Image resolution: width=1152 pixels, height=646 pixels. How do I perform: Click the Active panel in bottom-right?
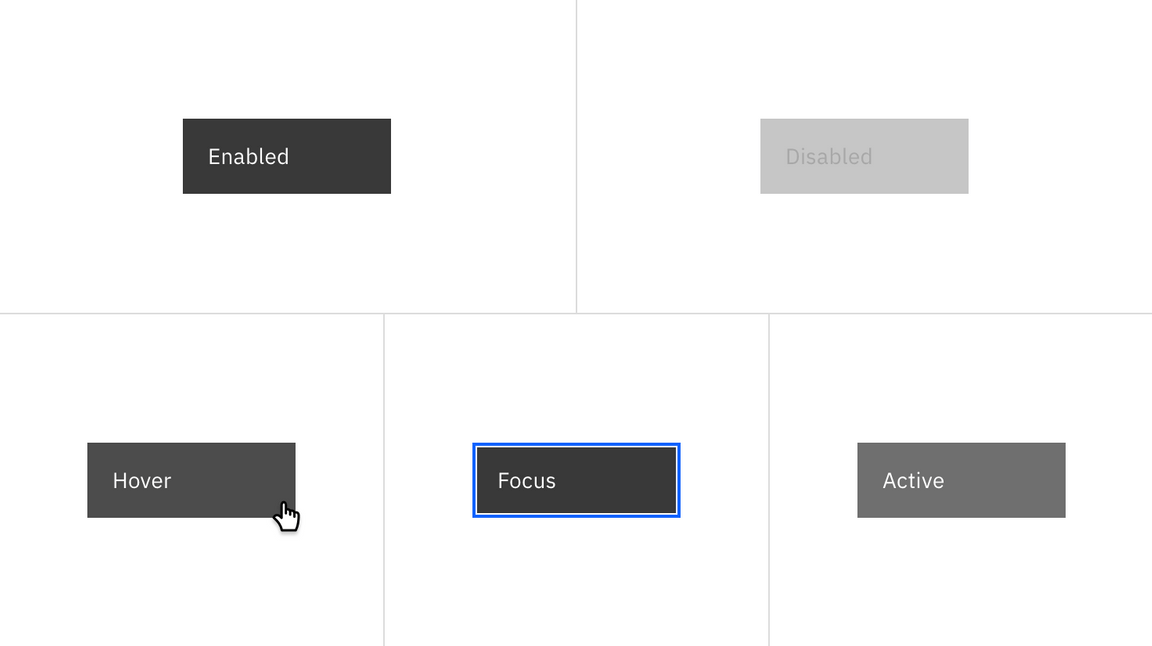click(x=960, y=480)
